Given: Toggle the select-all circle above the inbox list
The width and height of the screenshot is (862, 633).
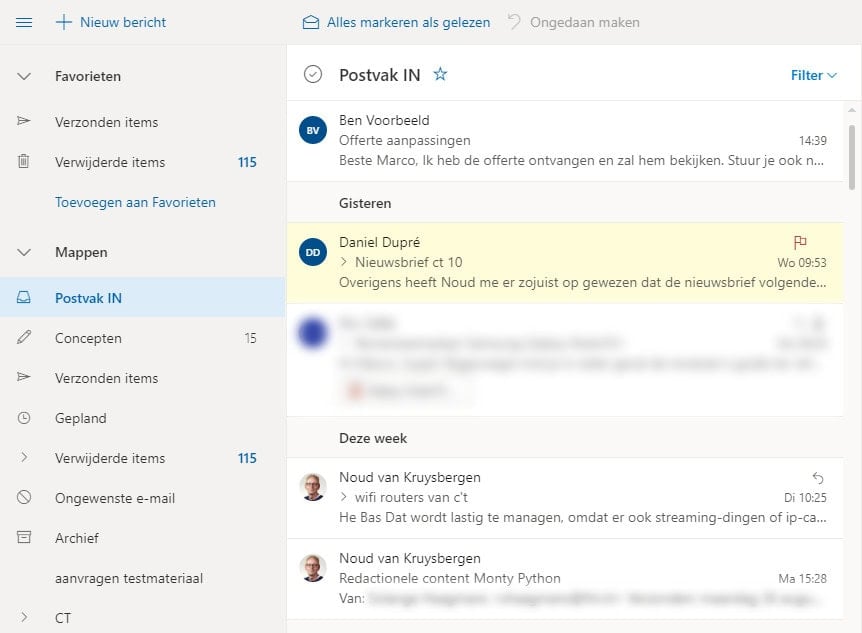Looking at the screenshot, I should pos(313,74).
